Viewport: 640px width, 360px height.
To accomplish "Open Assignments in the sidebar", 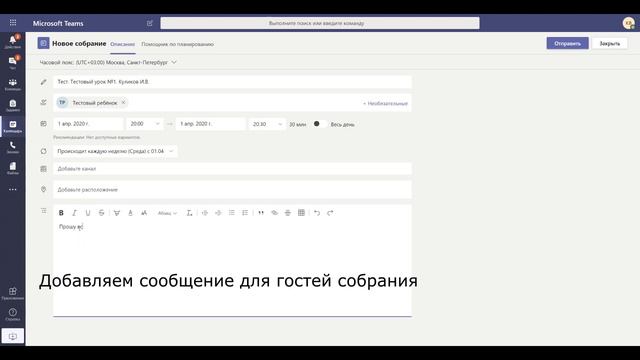I will pos(13,105).
